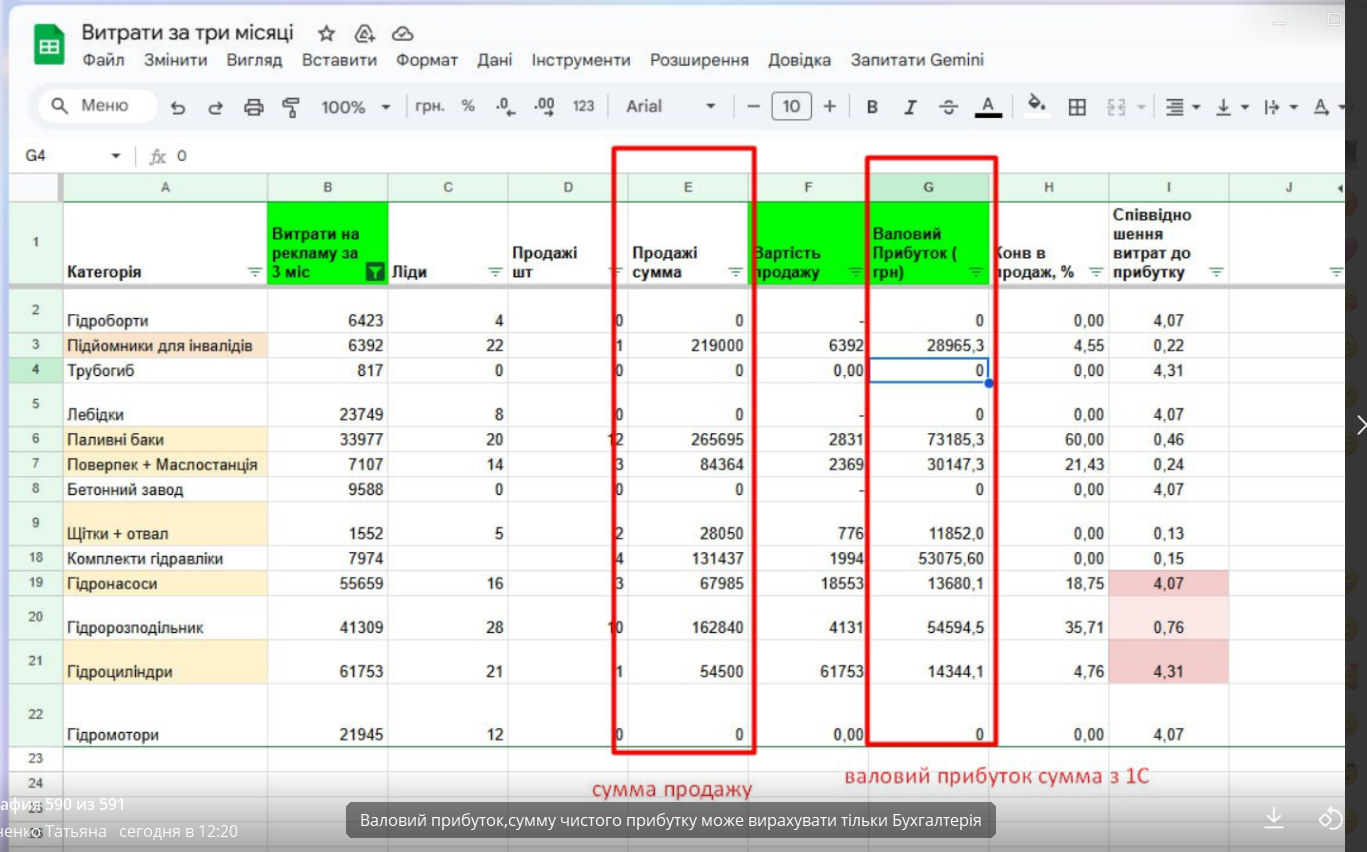Open the active filter on Витрати на рекламу
The image size is (1367, 852).
375,271
